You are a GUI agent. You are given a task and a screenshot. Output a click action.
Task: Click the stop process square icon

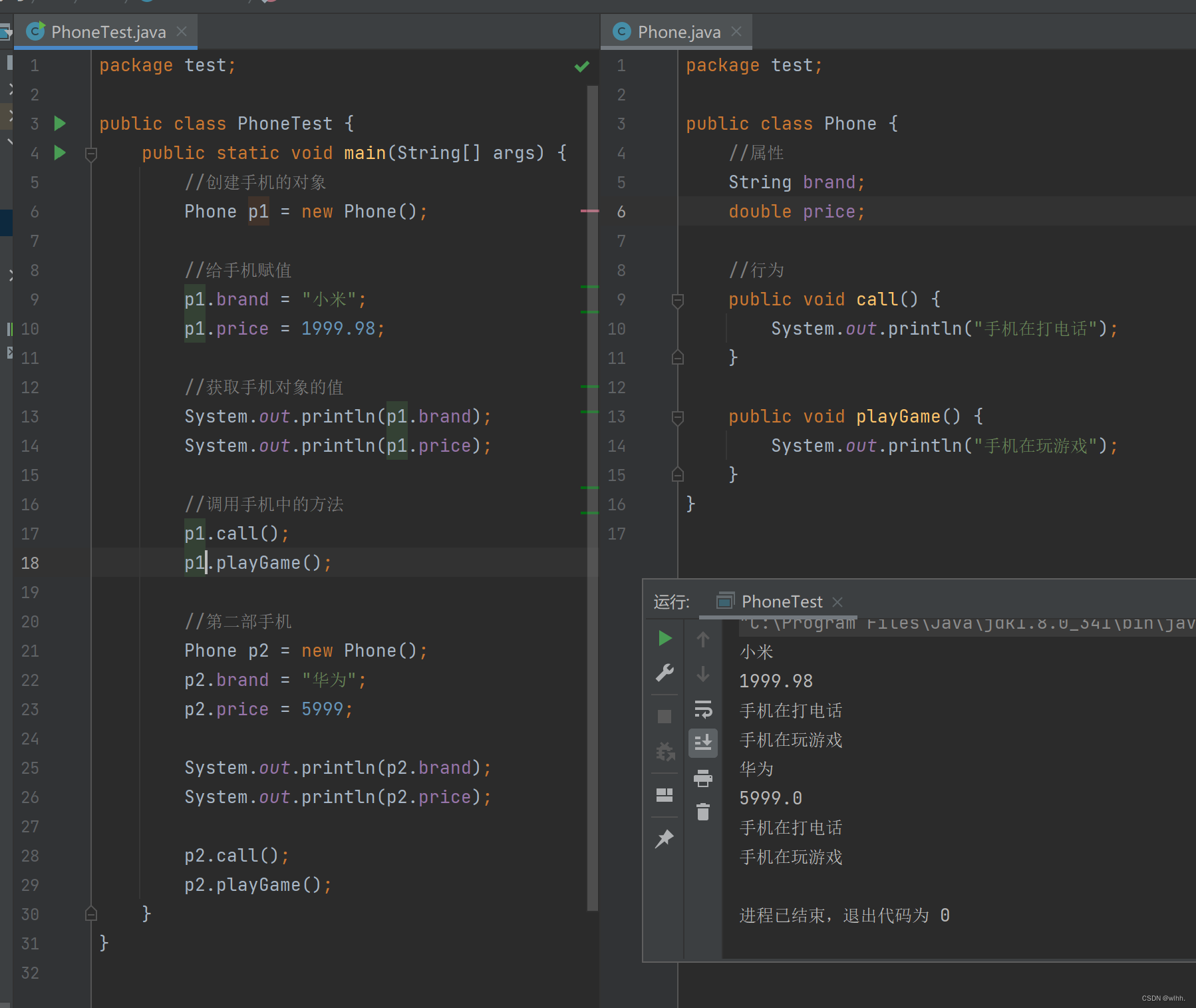tap(665, 716)
